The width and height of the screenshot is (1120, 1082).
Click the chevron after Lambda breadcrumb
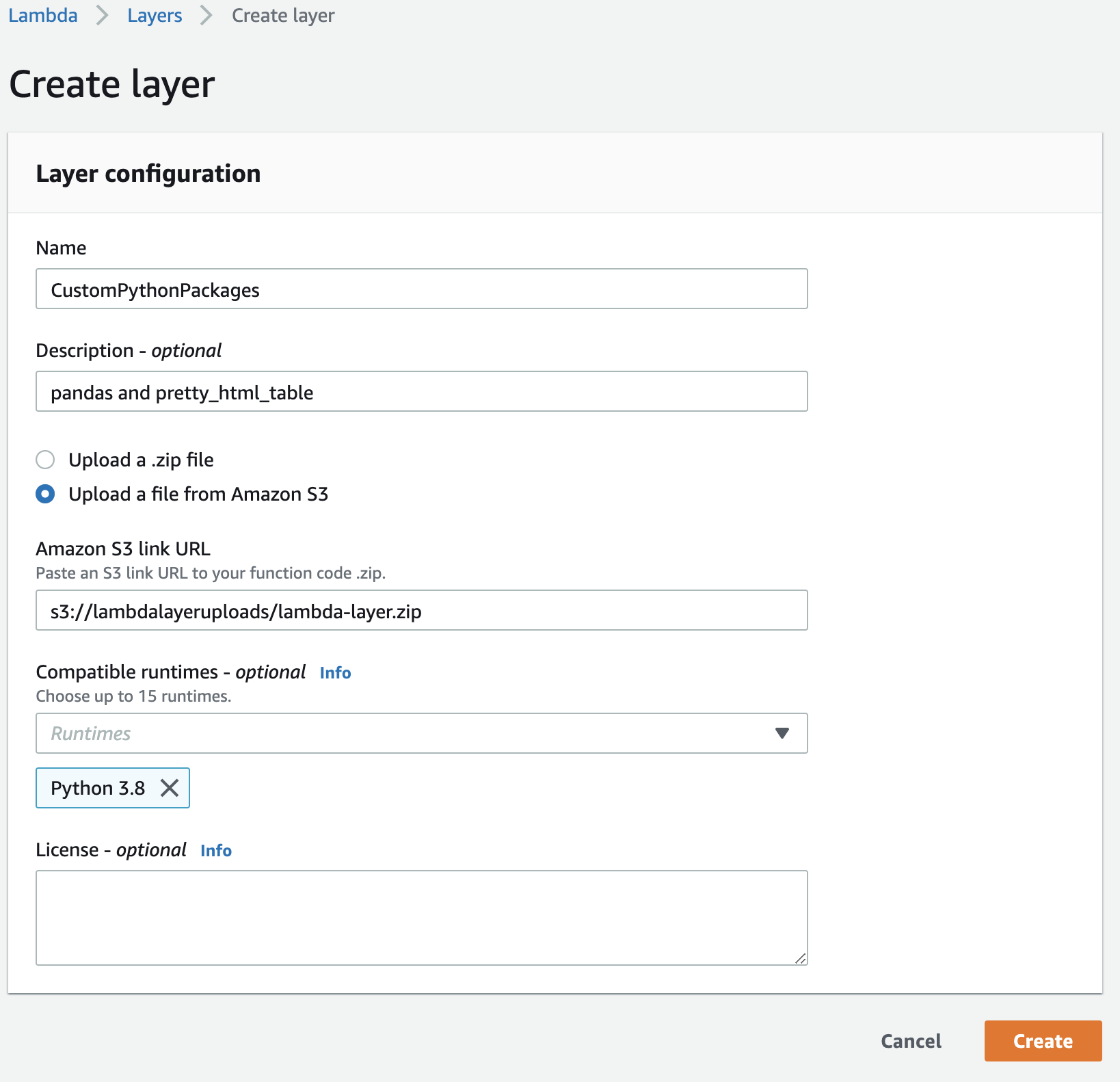103,16
